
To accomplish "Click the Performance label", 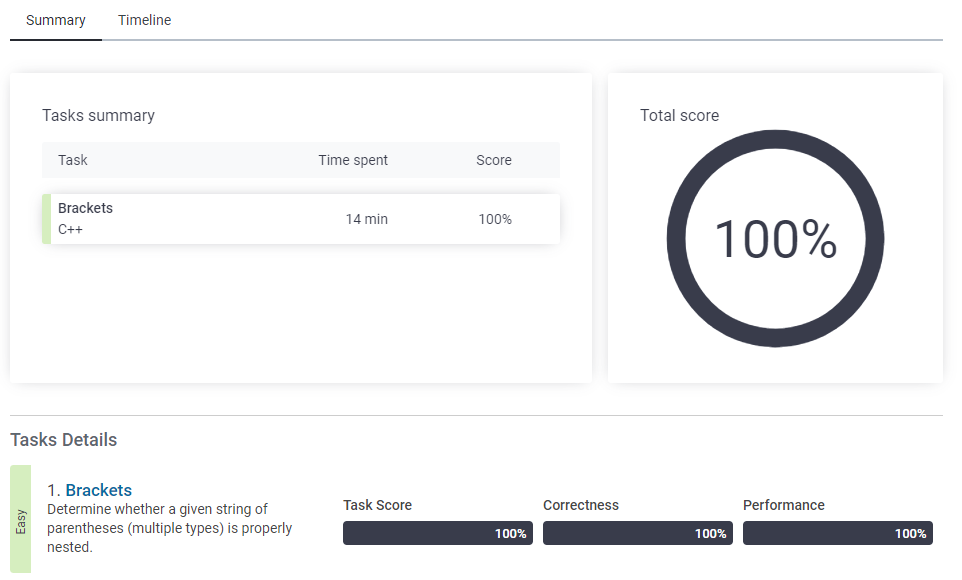I will point(783,505).
